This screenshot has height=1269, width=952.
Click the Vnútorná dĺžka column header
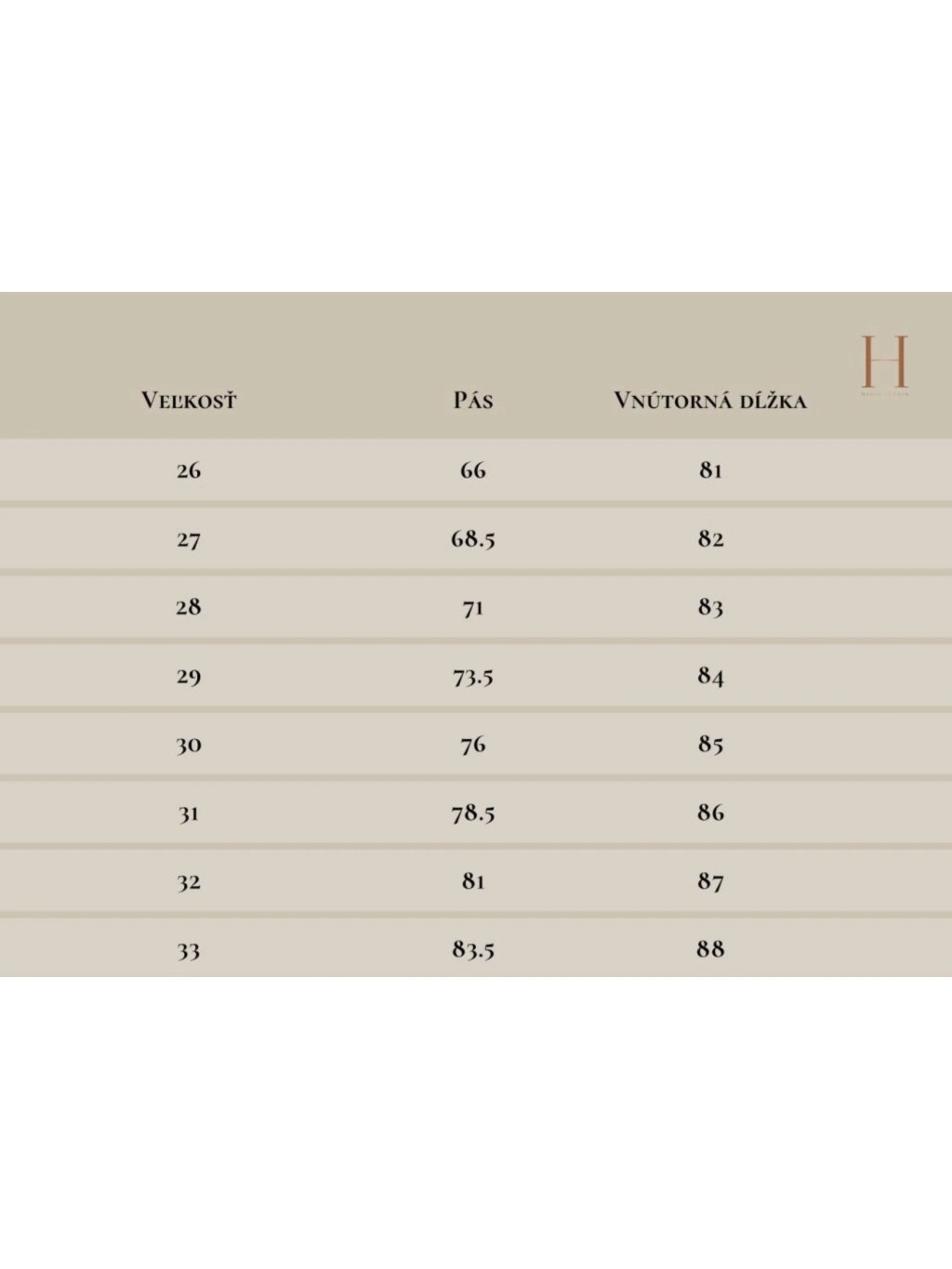click(x=710, y=401)
